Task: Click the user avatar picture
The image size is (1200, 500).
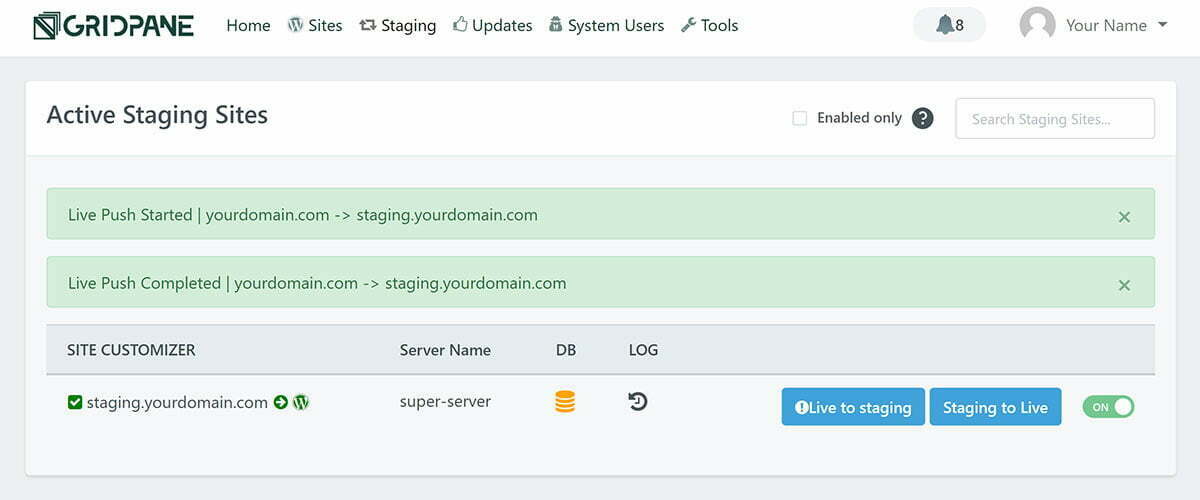Action: pos(1037,25)
